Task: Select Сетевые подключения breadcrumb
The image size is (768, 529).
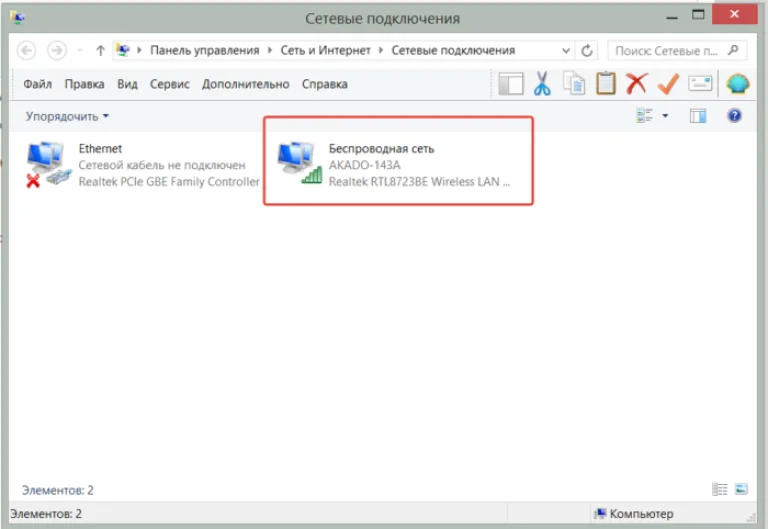Action: click(453, 50)
